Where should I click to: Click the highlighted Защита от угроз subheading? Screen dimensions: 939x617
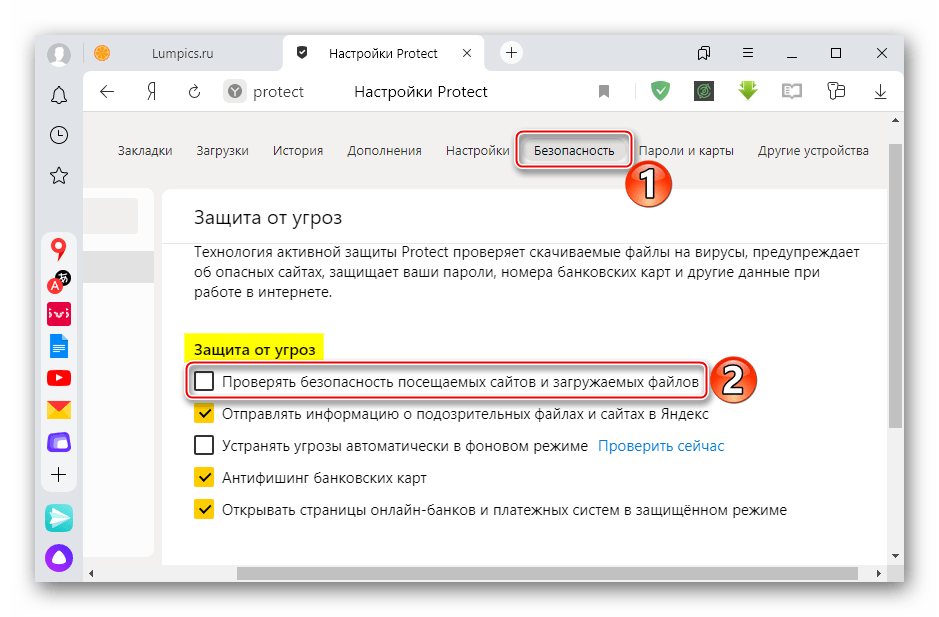click(255, 349)
